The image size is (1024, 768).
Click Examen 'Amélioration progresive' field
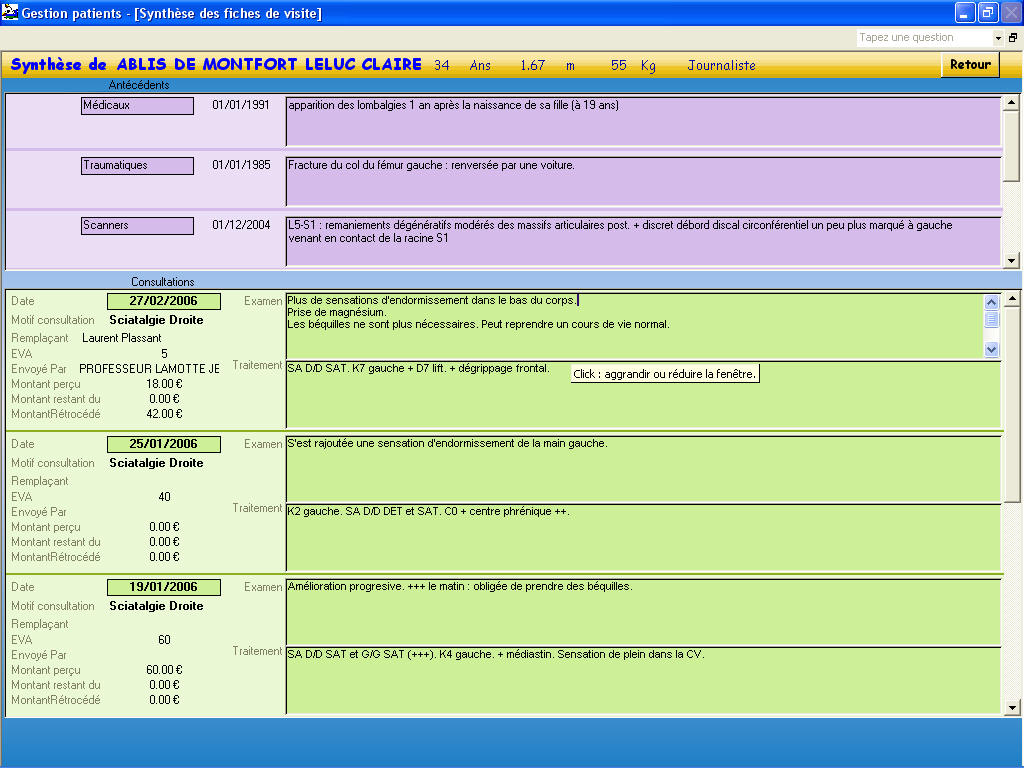click(643, 612)
